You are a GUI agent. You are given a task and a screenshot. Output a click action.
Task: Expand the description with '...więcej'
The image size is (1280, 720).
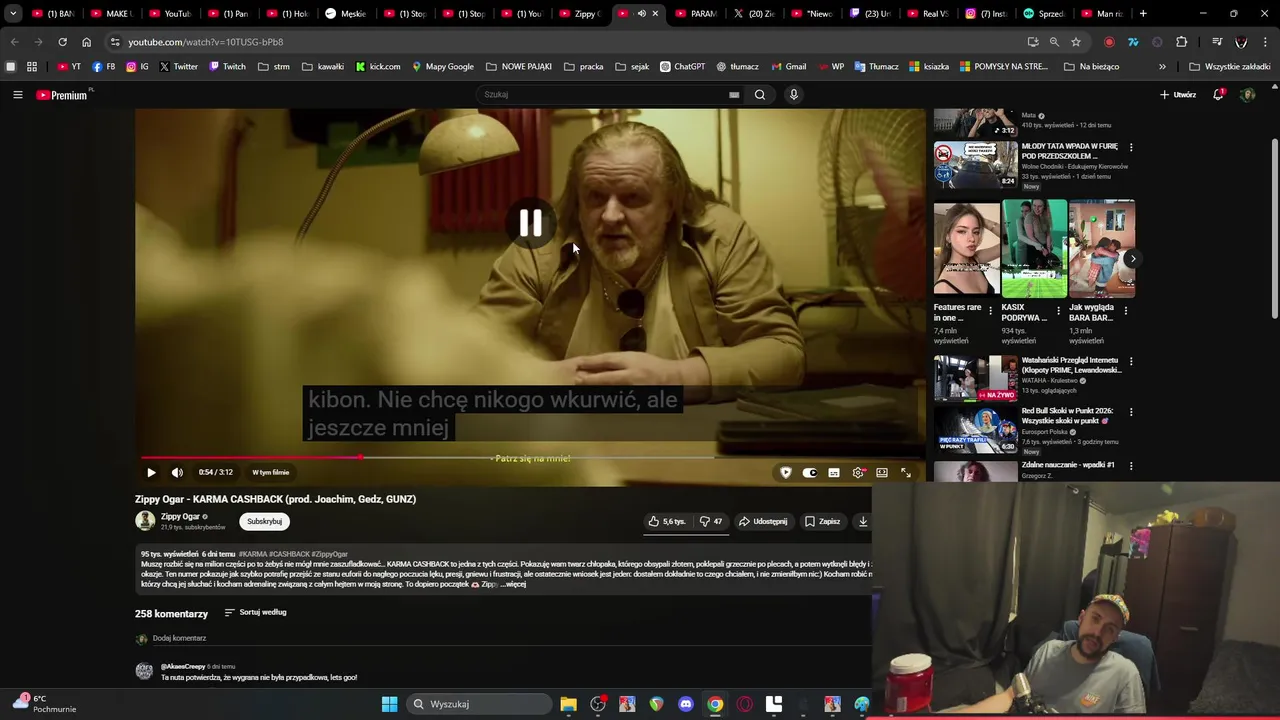click(513, 584)
